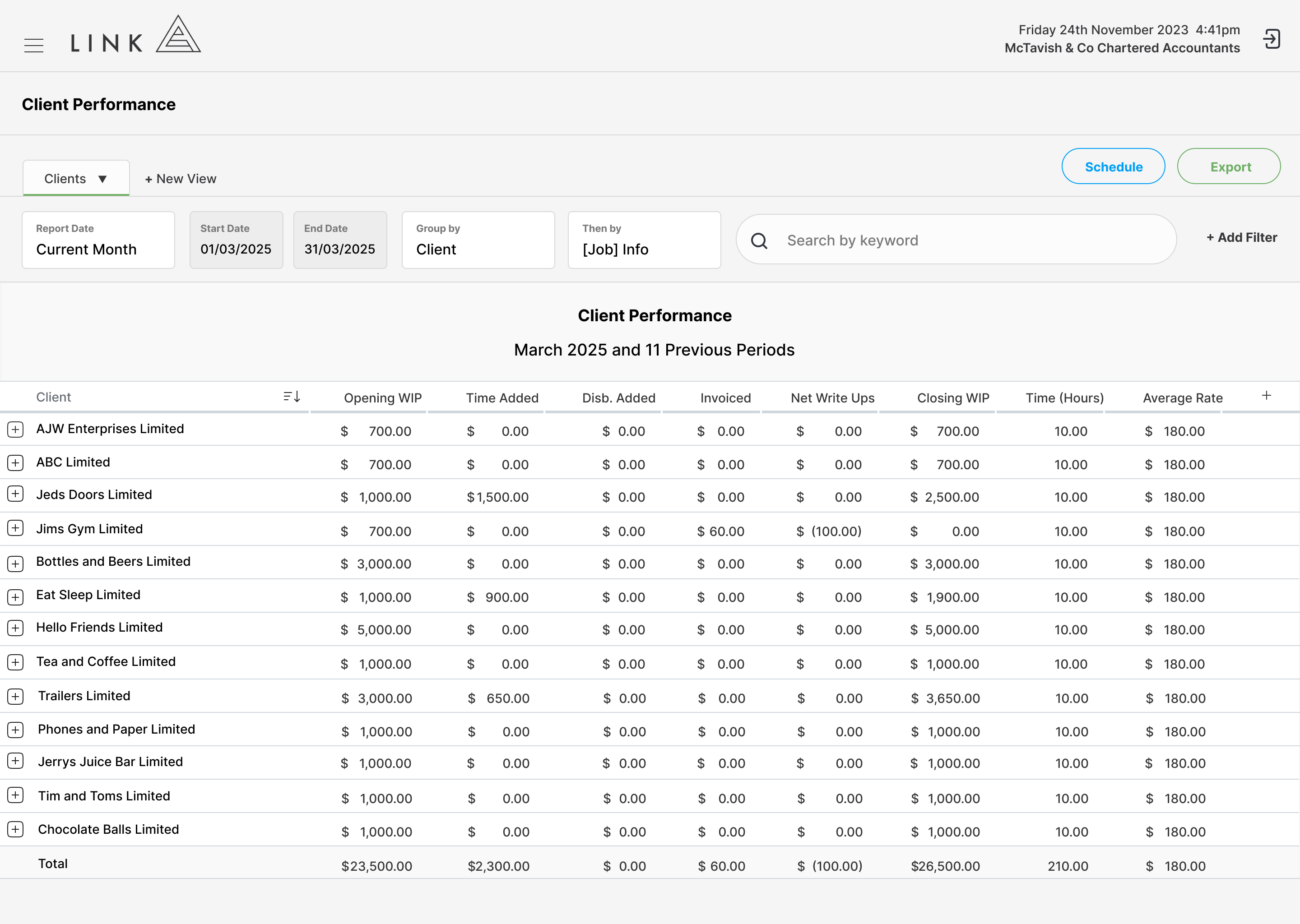This screenshot has height=924, width=1300.
Task: Expand the Tea and Coffee Limited row
Action: point(15,662)
